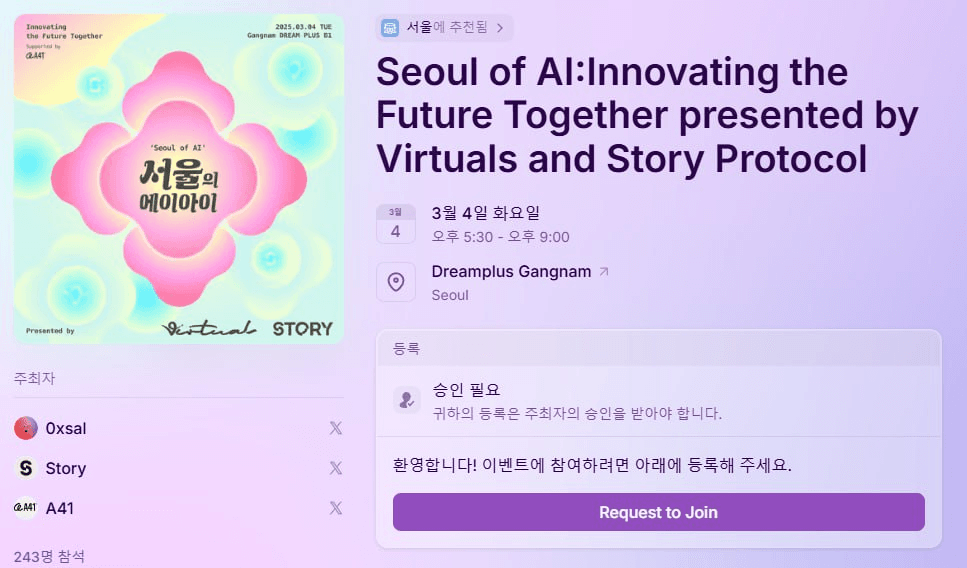Image resolution: width=967 pixels, height=568 pixels.
Task: Click the 0xsal host avatar
Action: click(x=26, y=428)
